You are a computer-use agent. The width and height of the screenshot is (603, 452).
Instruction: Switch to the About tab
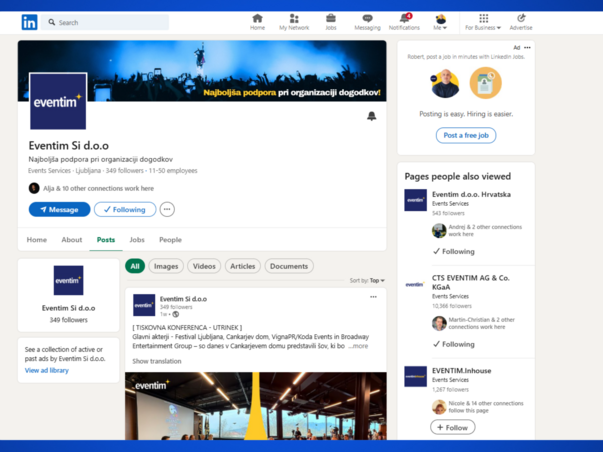pyautogui.click(x=72, y=240)
